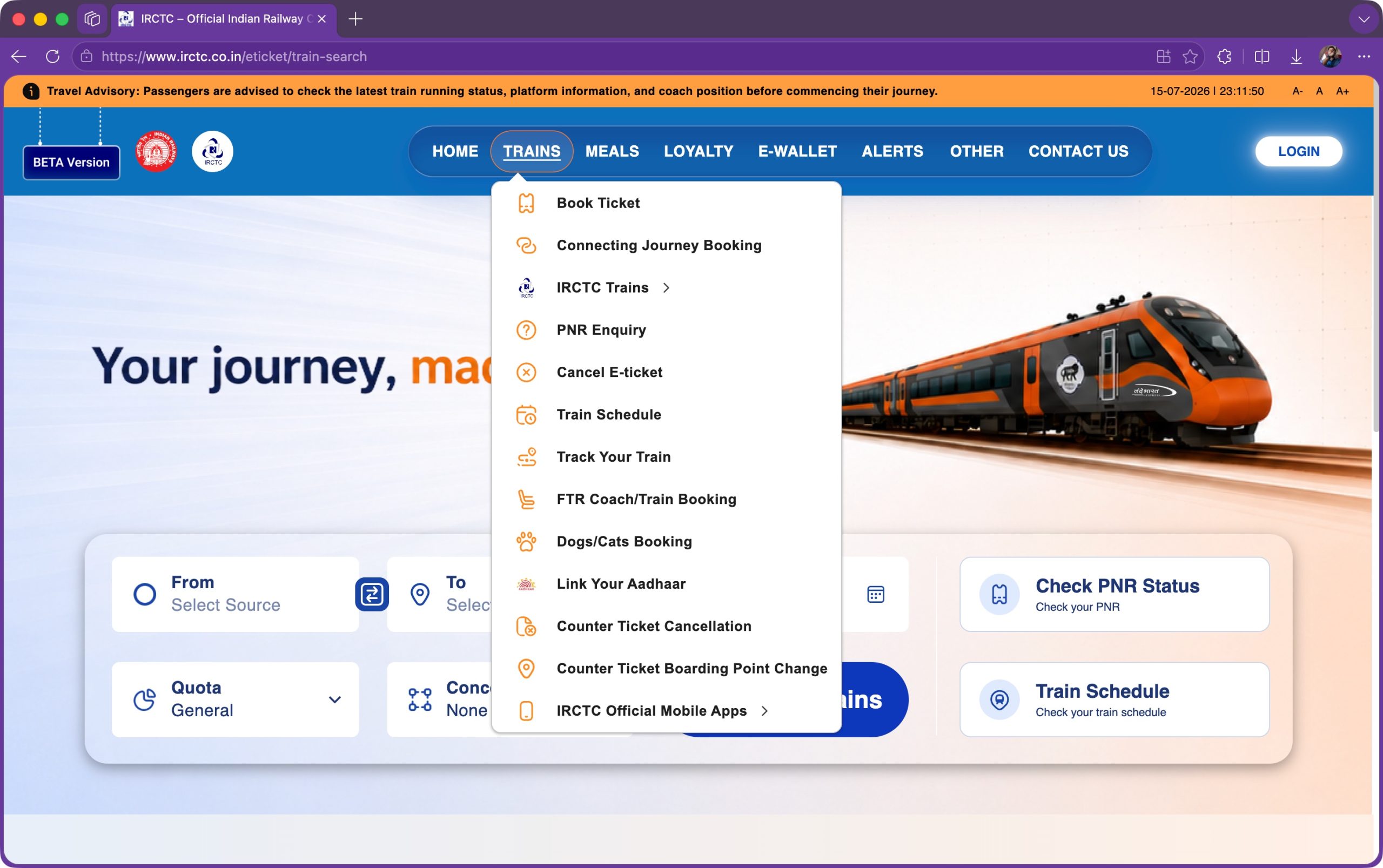The height and width of the screenshot is (868, 1383).
Task: Reset font size with the A button
Action: (x=1319, y=91)
